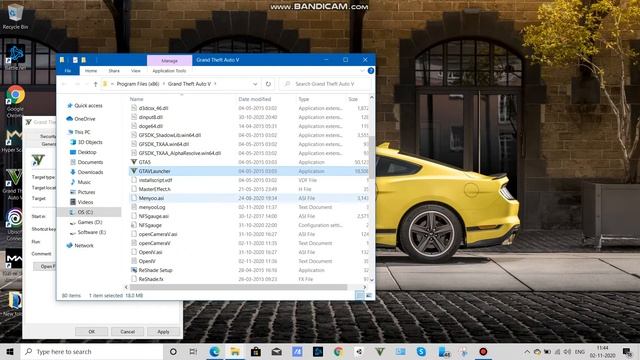Open the Start menu
Viewport: 640px width, 360px height.
[10, 351]
